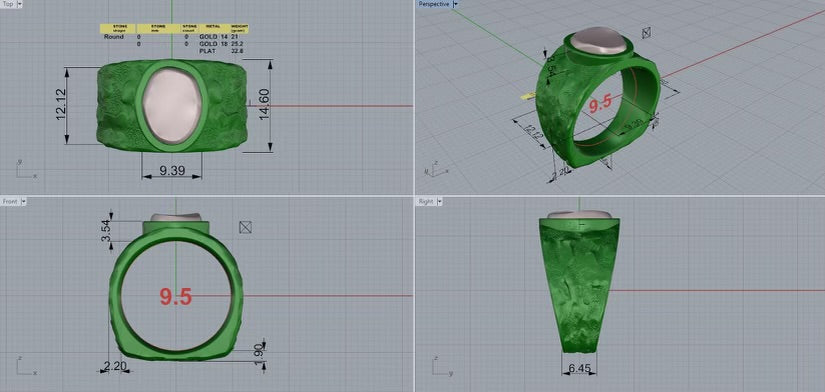Screen dimensions: 825x392
Task: Select the 2.20 dimension in Front viewport
Action: (114, 365)
